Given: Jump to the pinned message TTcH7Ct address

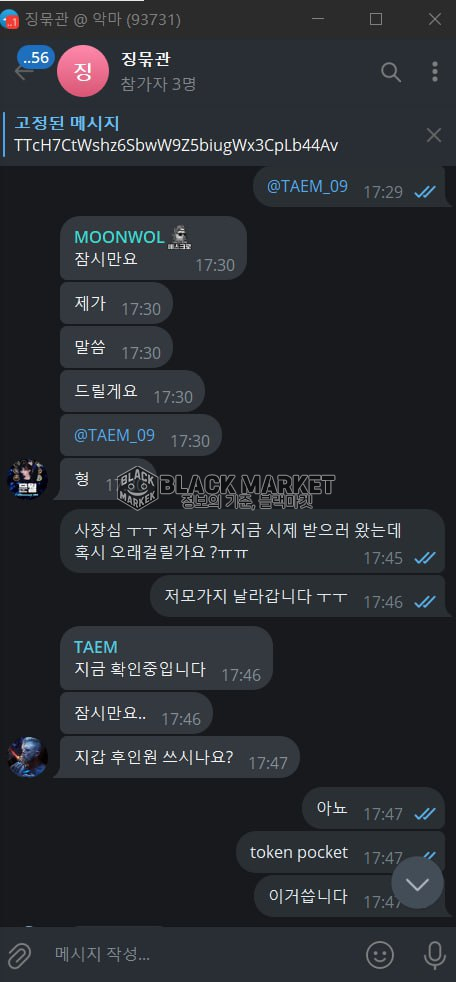Looking at the screenshot, I should pos(176,146).
